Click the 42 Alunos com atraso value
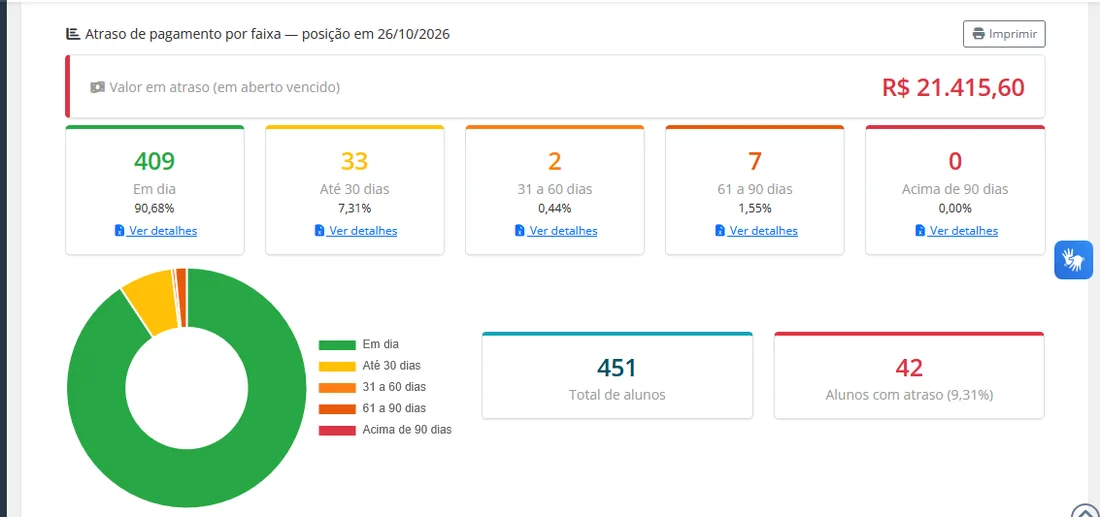1100x517 pixels. coord(909,368)
